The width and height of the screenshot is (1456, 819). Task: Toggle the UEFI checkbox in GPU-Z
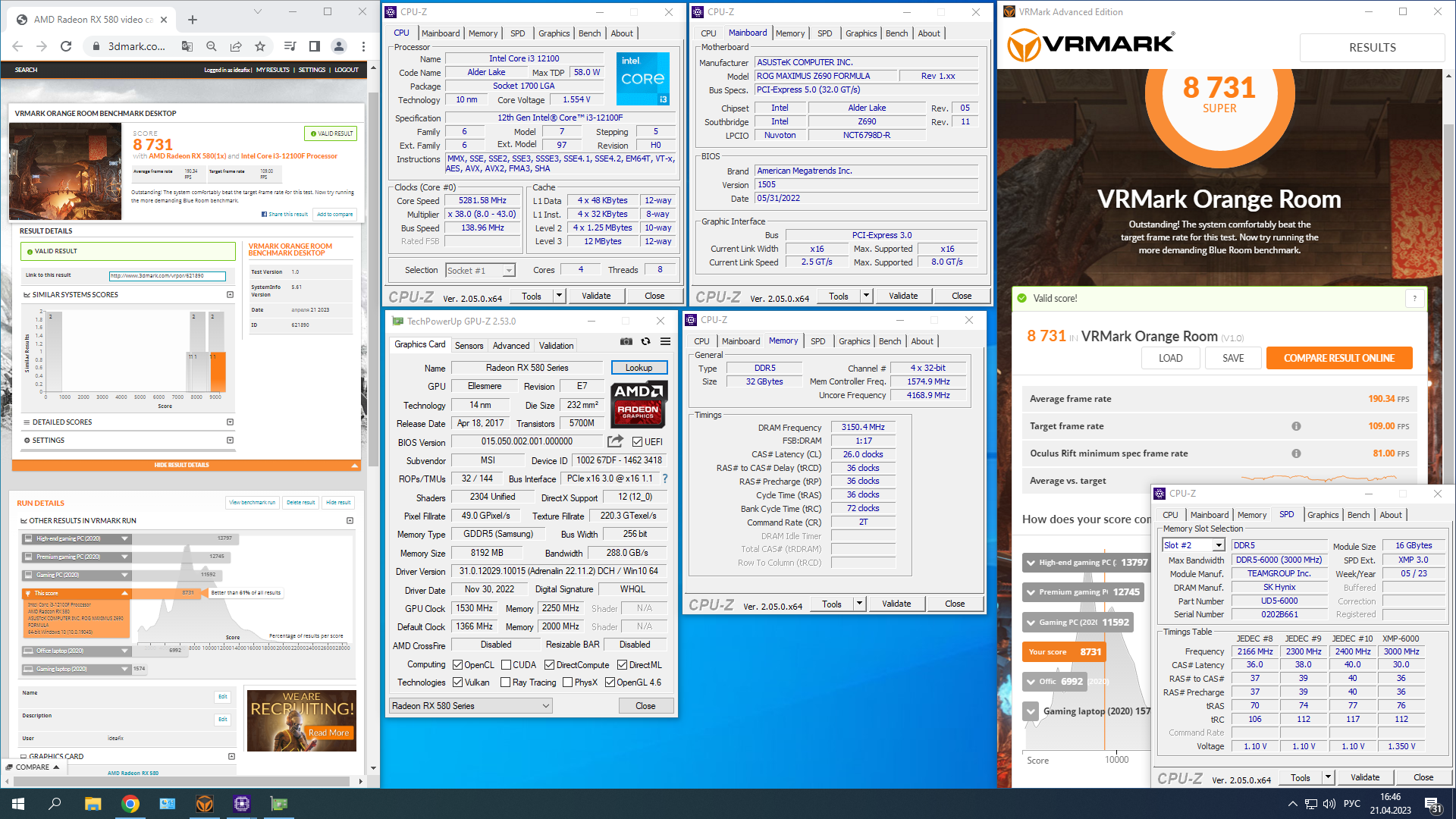coord(638,441)
